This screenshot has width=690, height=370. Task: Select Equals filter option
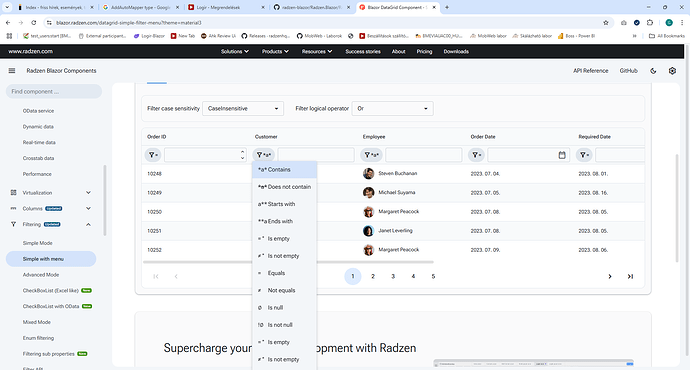pyautogui.click(x=284, y=273)
